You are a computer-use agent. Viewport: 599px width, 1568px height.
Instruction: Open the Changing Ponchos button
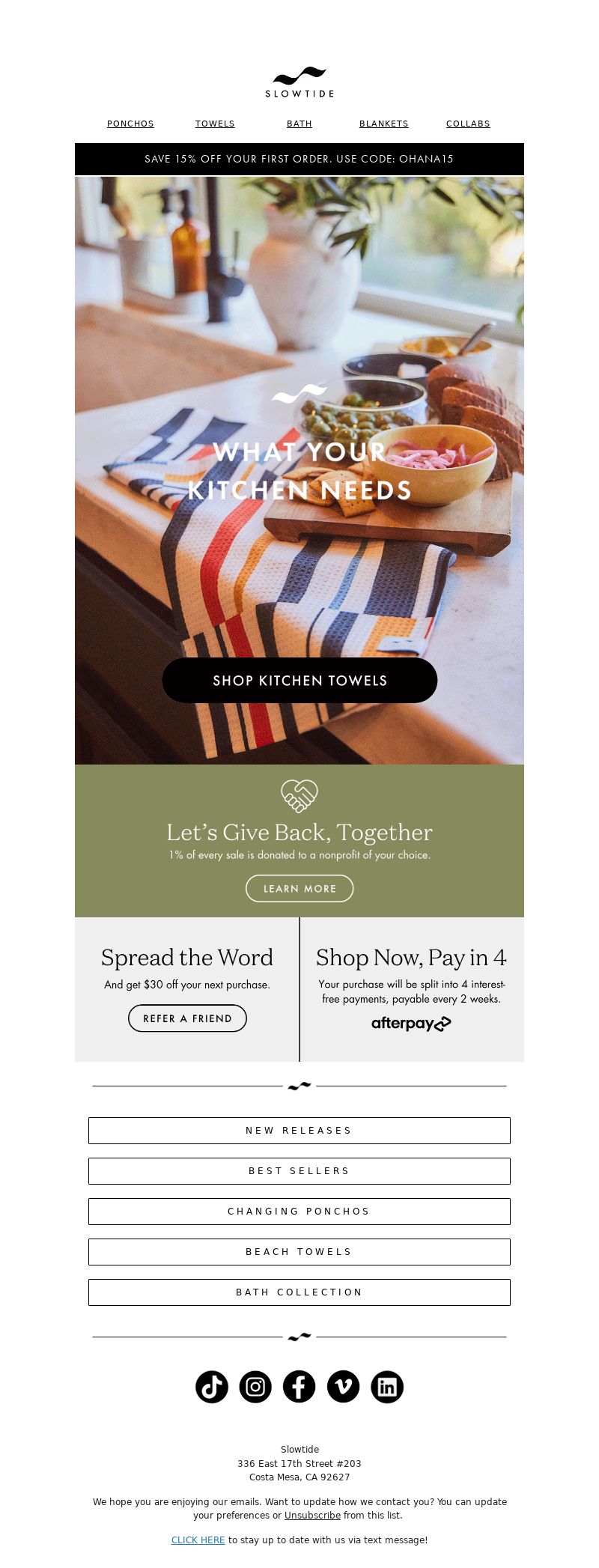[x=299, y=1212]
